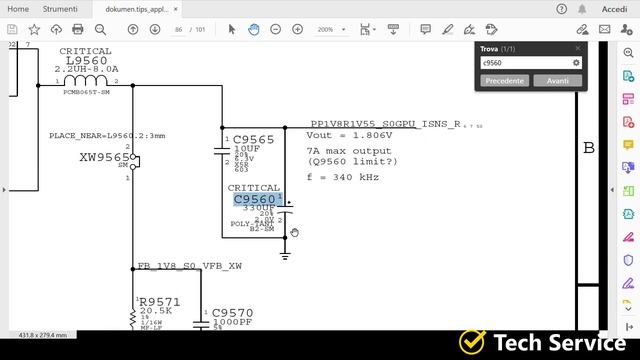The image size is (640, 360).
Task: Click the L9560 inductor label
Action: [87, 60]
